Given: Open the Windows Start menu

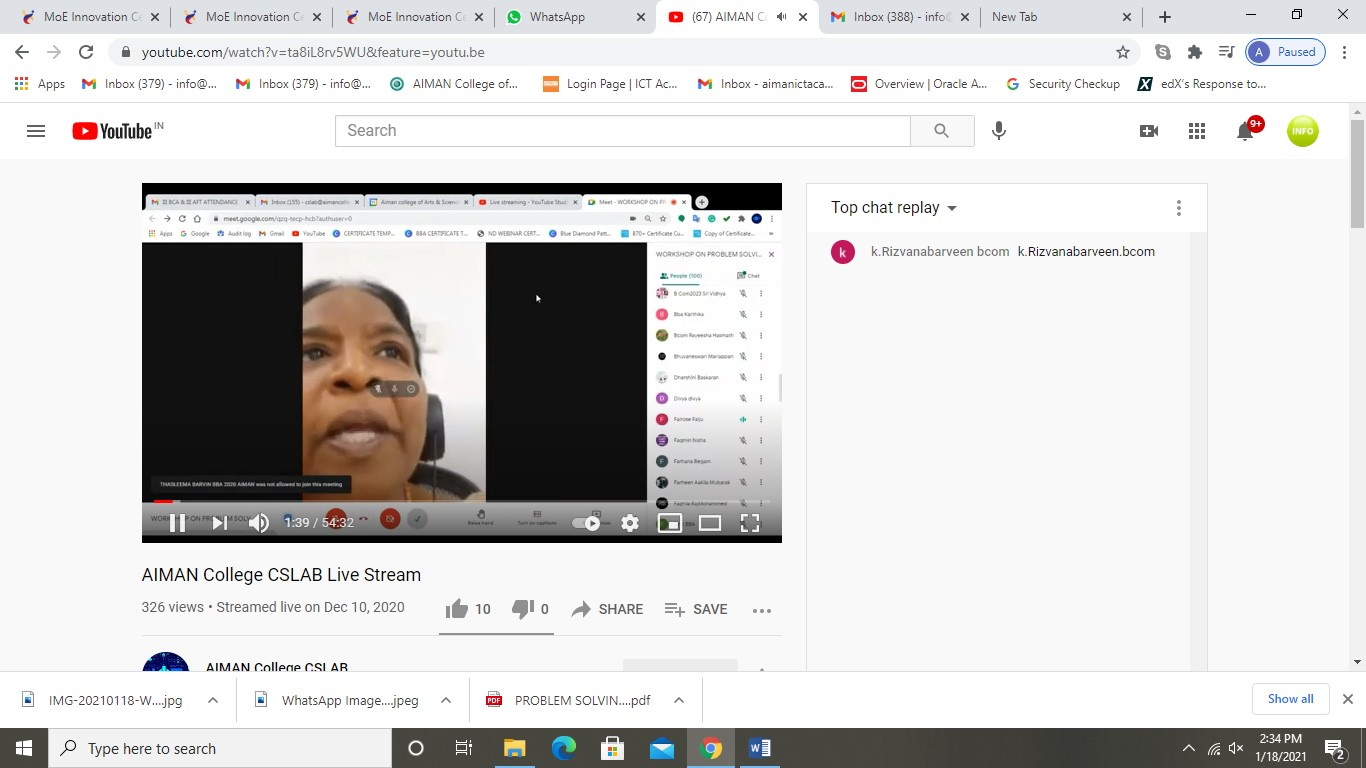Looking at the screenshot, I should 24,748.
